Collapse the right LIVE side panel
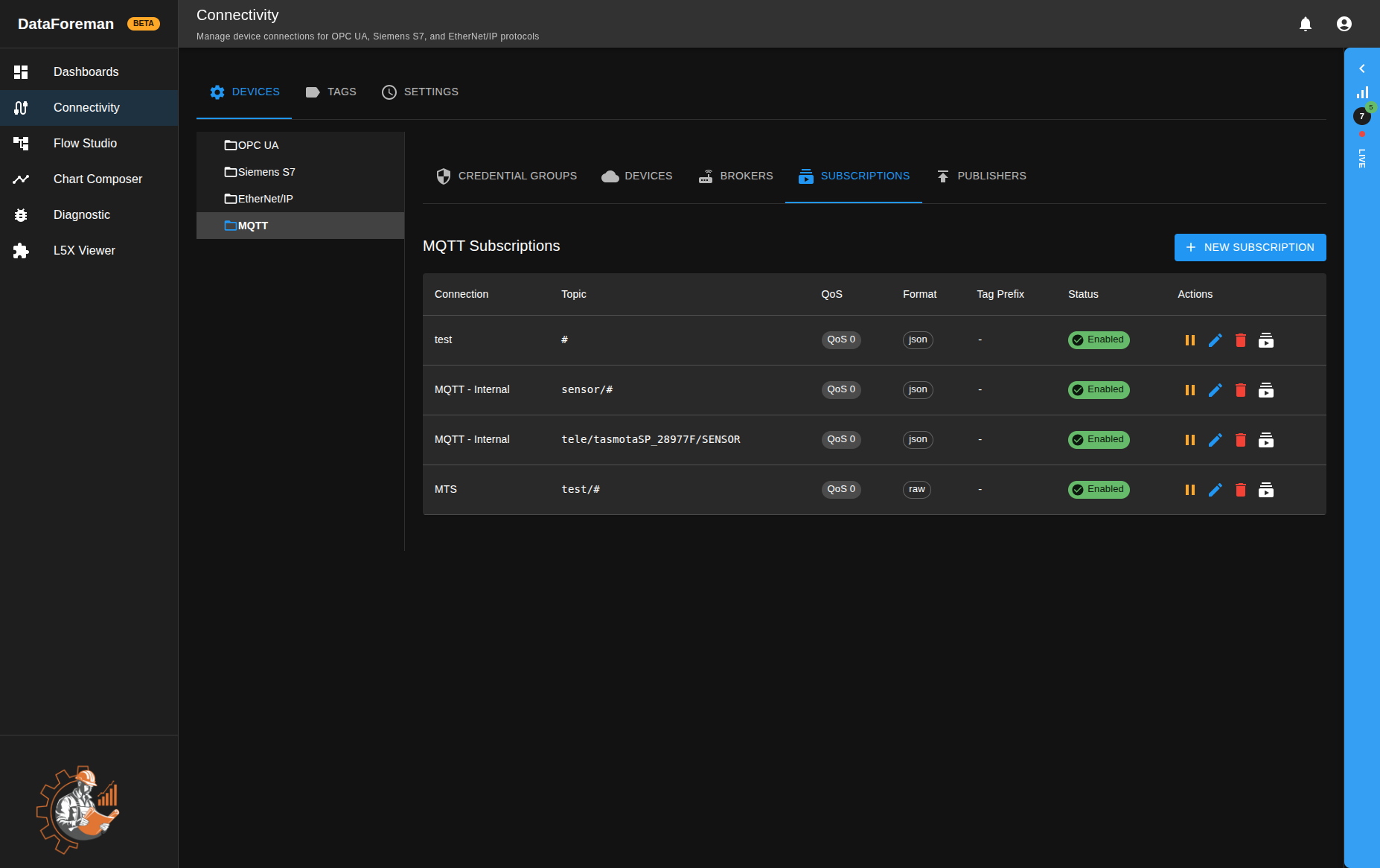This screenshot has width=1380, height=868. (x=1361, y=68)
